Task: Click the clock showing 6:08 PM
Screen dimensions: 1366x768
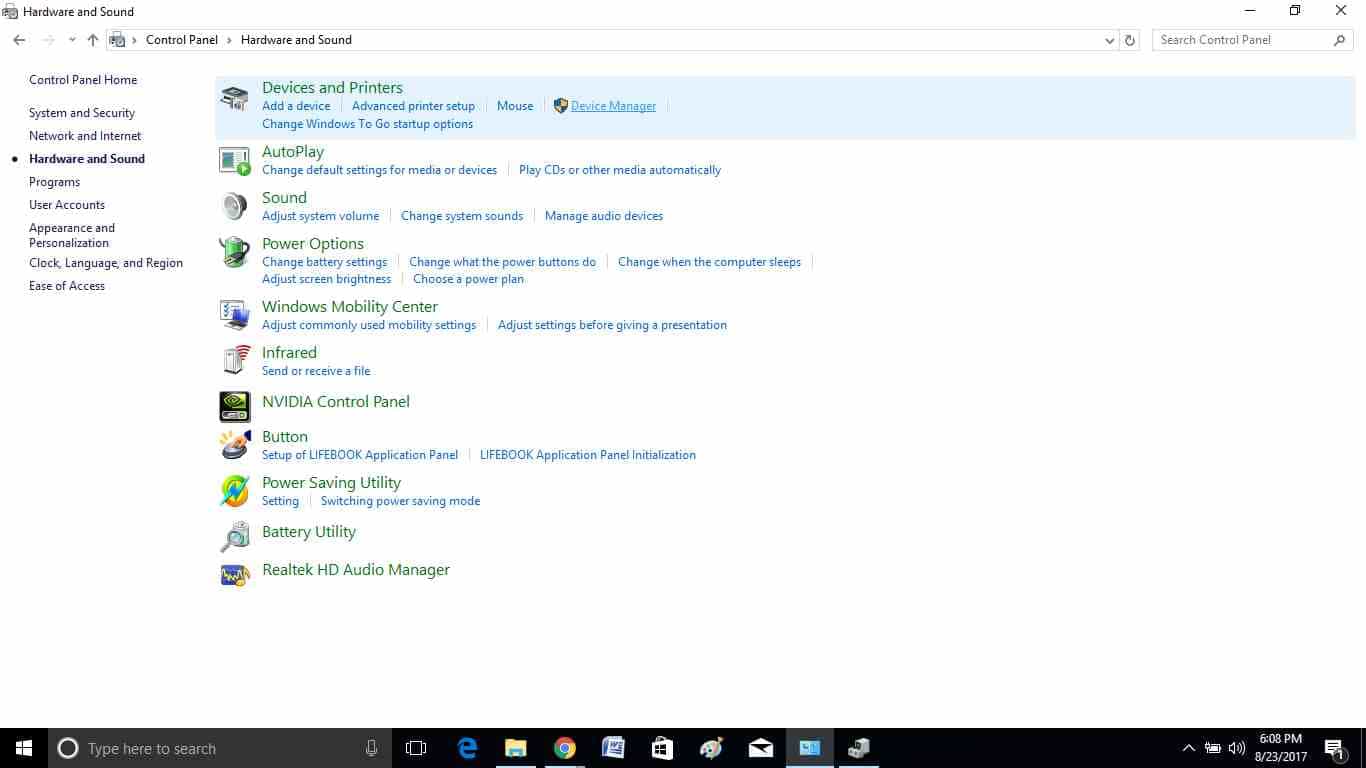Action: 1281,739
